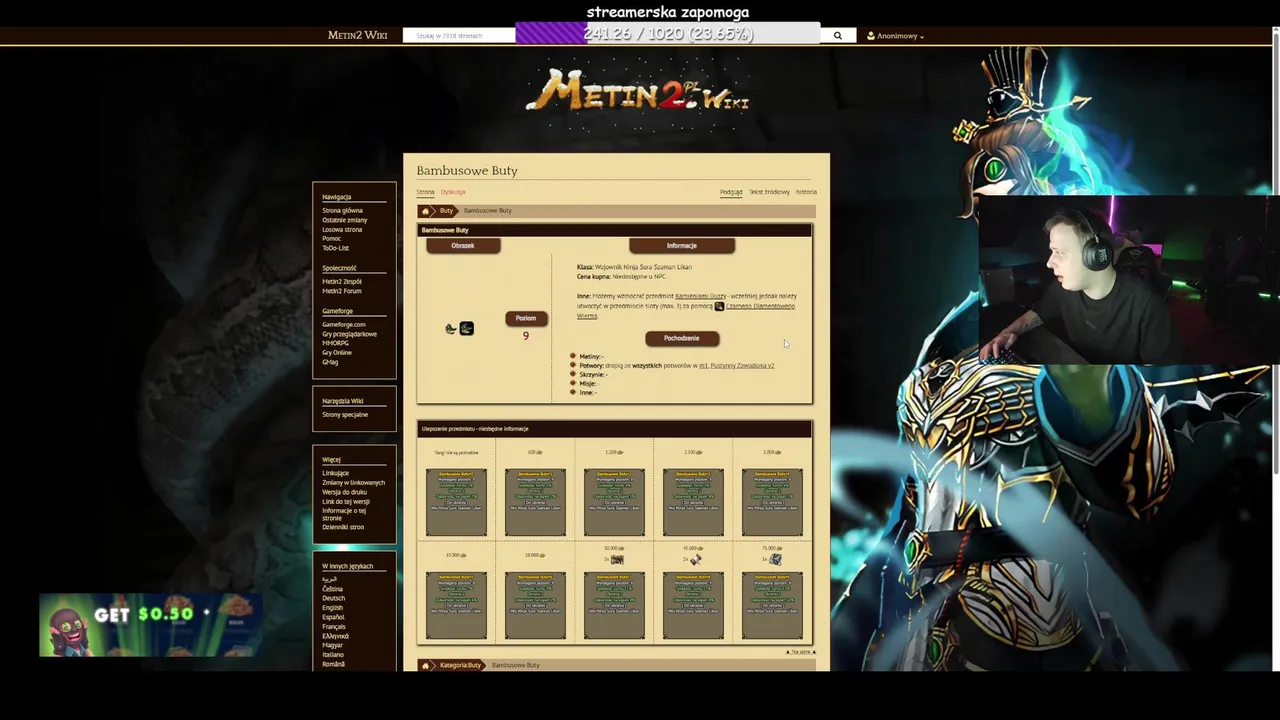
Task: Click the Metin2 PL Wiki logo
Action: point(637,91)
